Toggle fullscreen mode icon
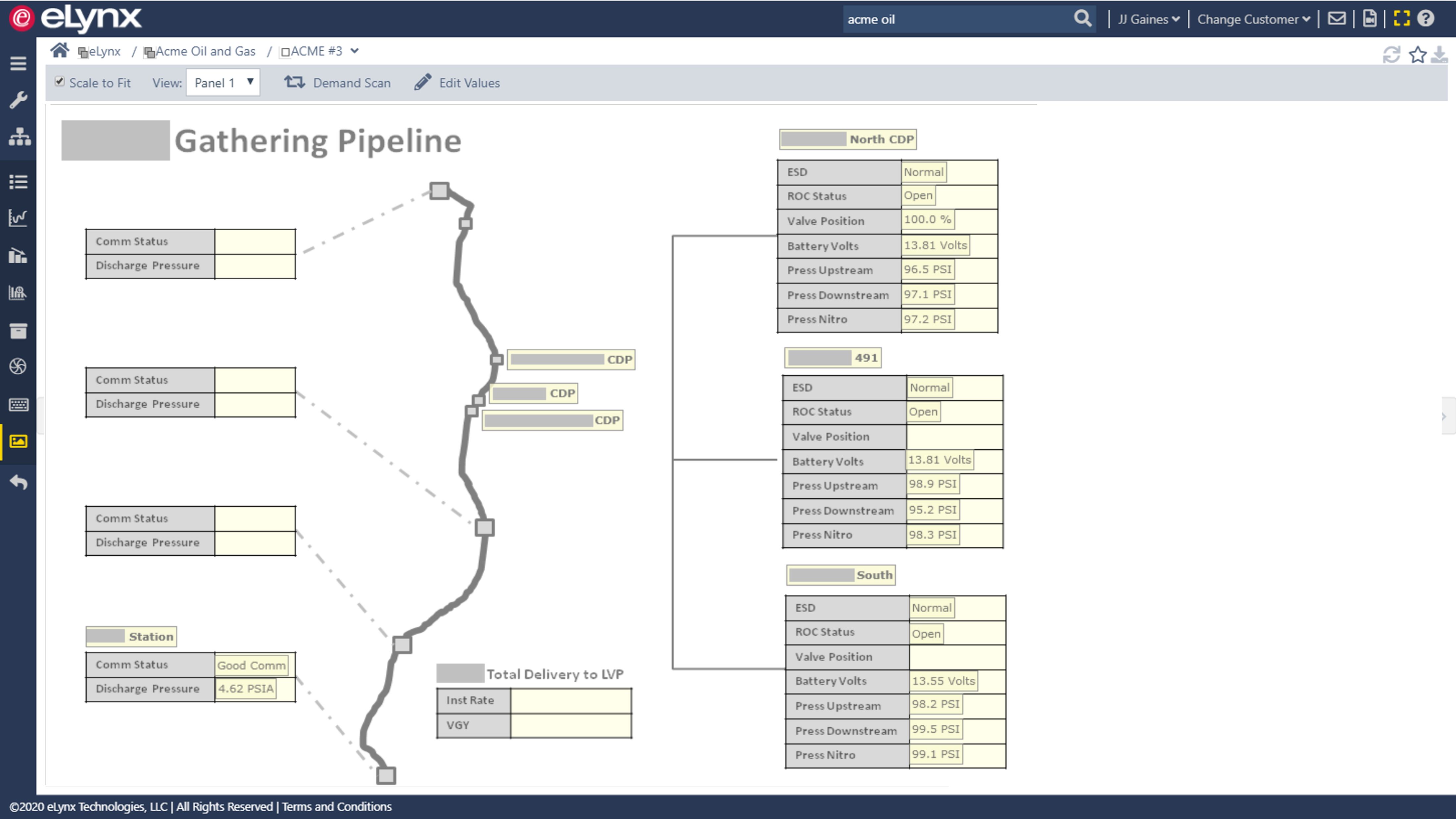 point(1401,19)
